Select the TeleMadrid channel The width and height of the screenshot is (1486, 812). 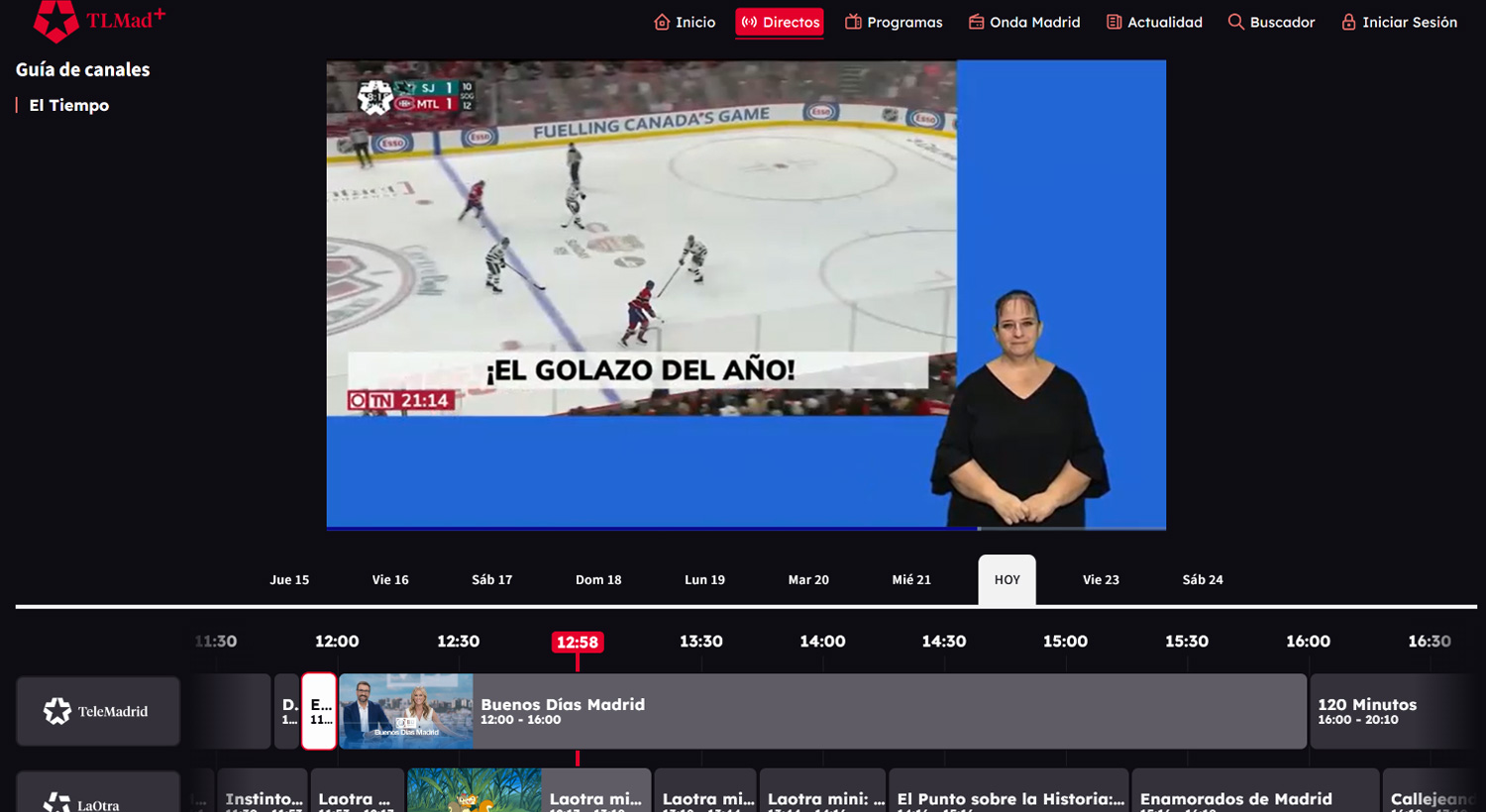(x=98, y=711)
